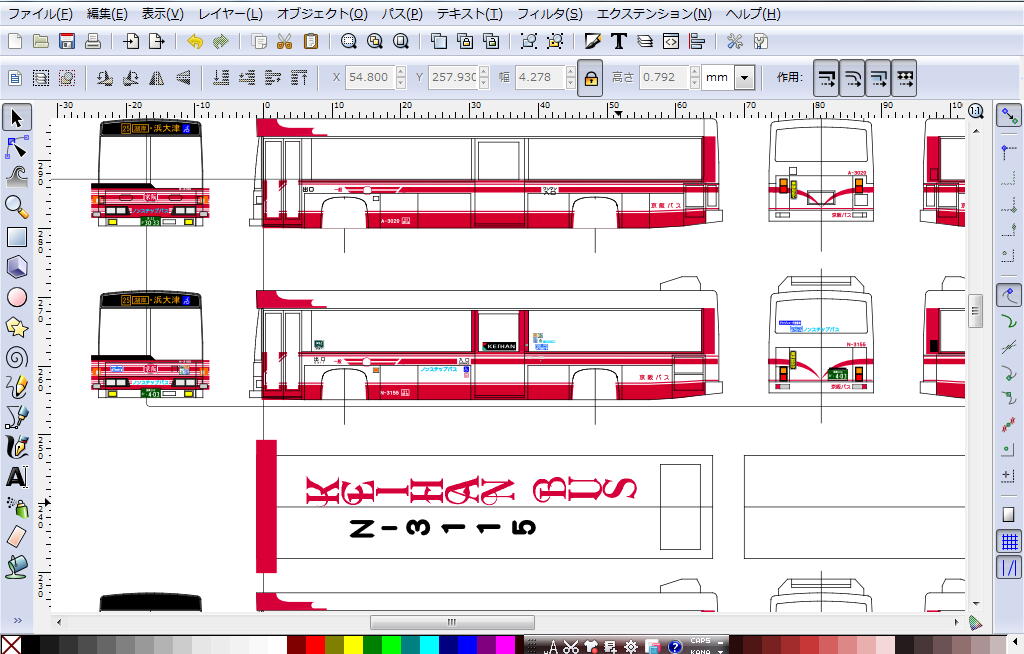Select the Calligraphy tool
1024x654 pixels.
pyautogui.click(x=16, y=446)
